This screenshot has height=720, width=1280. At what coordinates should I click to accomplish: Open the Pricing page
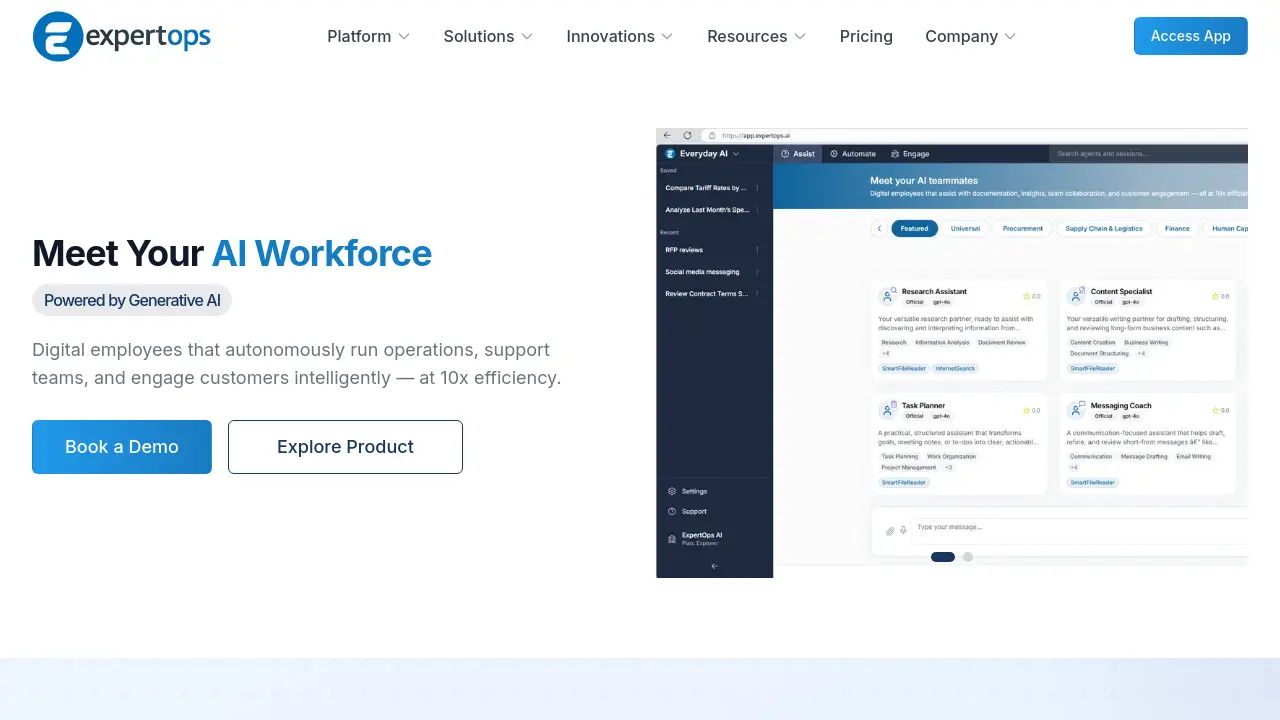(x=866, y=36)
